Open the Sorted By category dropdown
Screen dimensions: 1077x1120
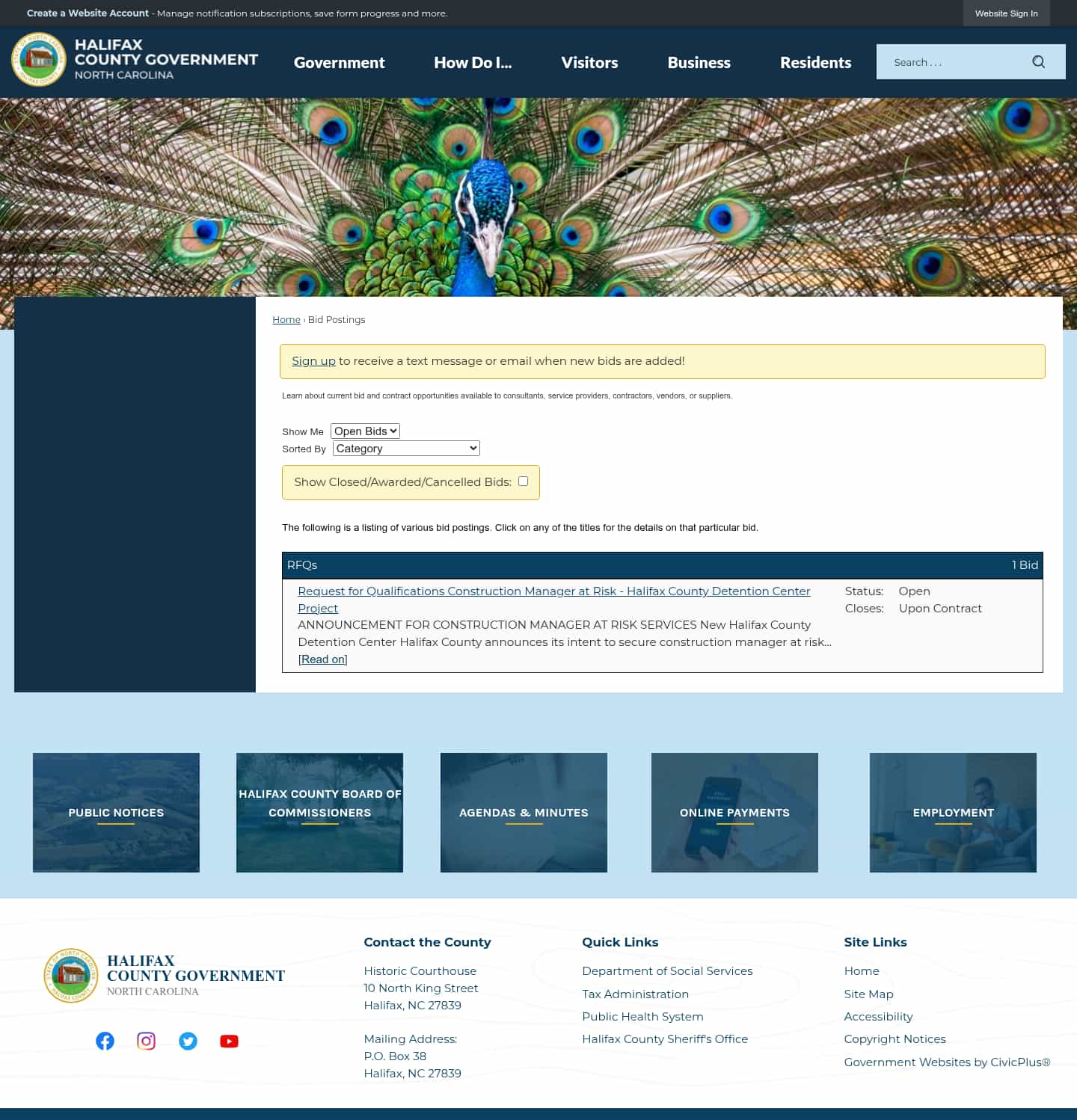pyautogui.click(x=405, y=448)
